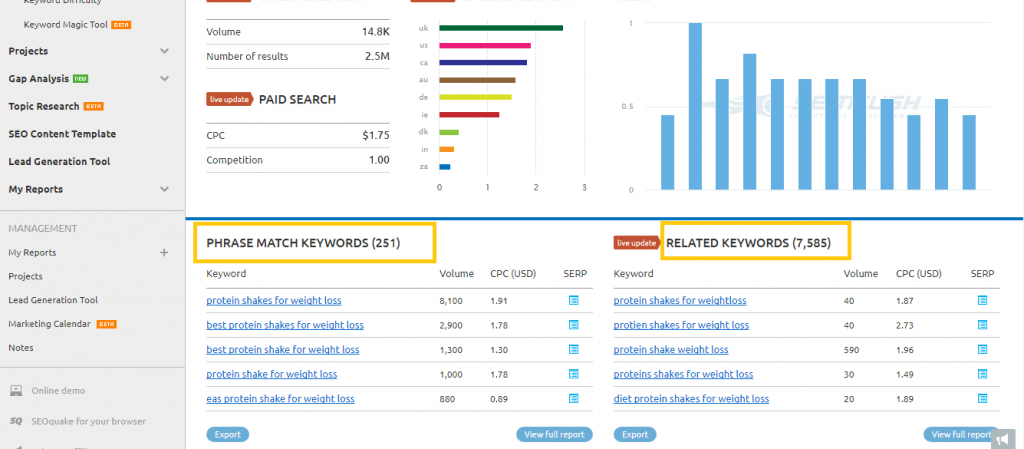Open SERP icon for proteins shakes for weight loss

click(x=982, y=374)
